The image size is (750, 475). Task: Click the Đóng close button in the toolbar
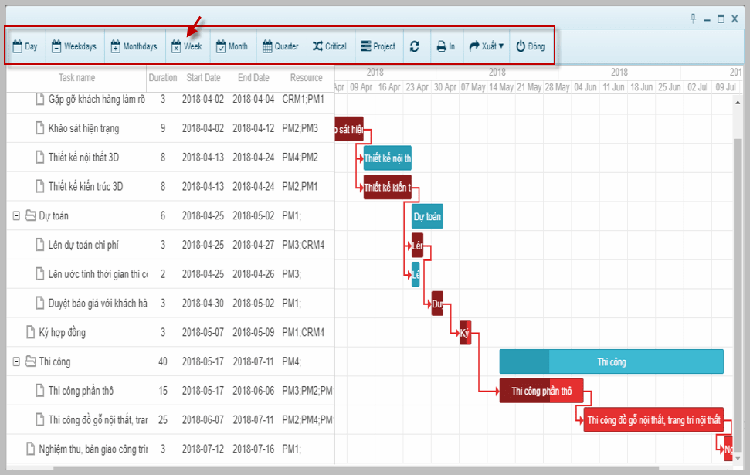(x=530, y=46)
